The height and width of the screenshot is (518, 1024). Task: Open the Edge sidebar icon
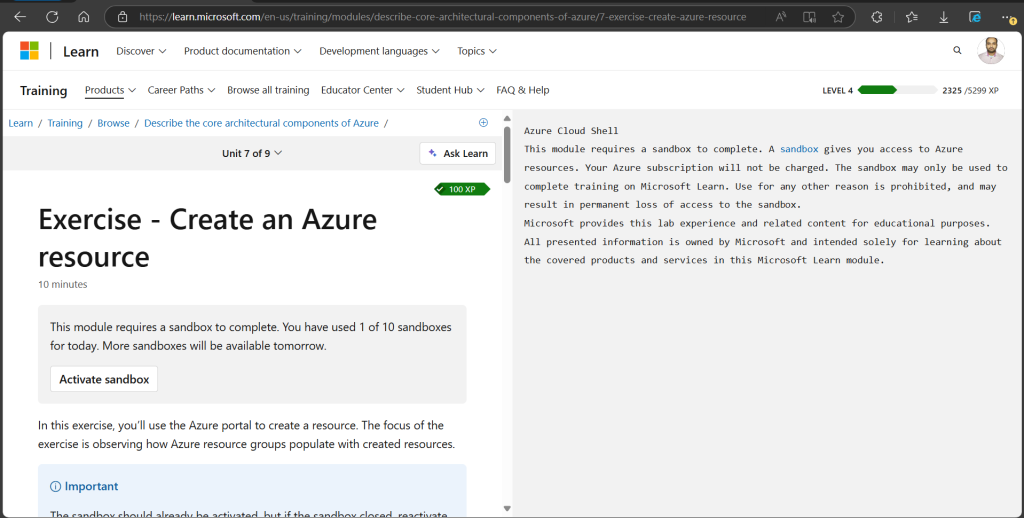[x=975, y=18]
